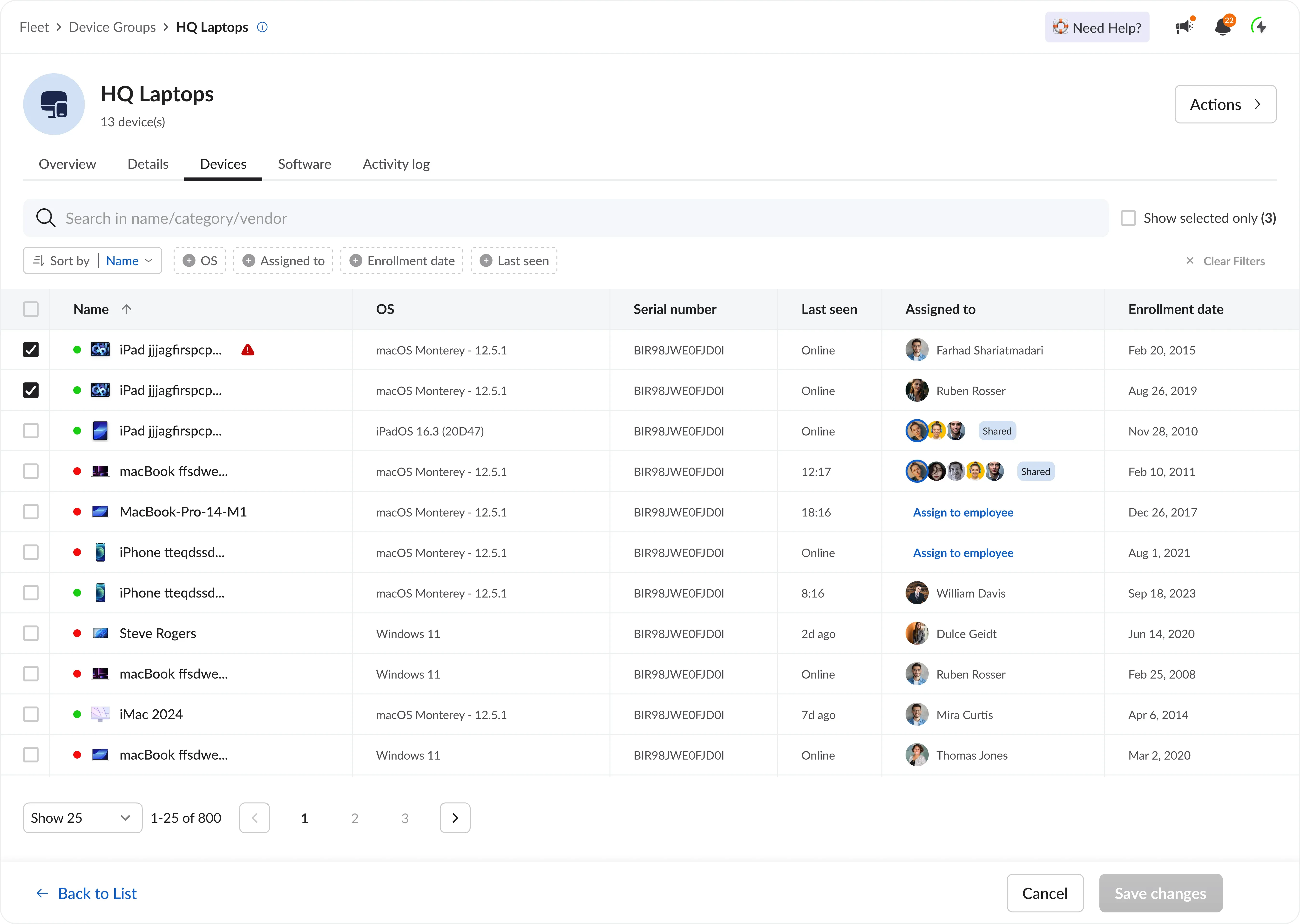The width and height of the screenshot is (1300, 924).
Task: Open the Overview tab
Action: [x=67, y=164]
